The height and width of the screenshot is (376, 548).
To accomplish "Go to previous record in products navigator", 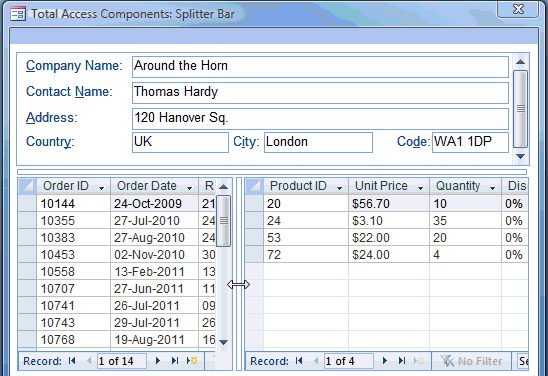I will pos(316,361).
